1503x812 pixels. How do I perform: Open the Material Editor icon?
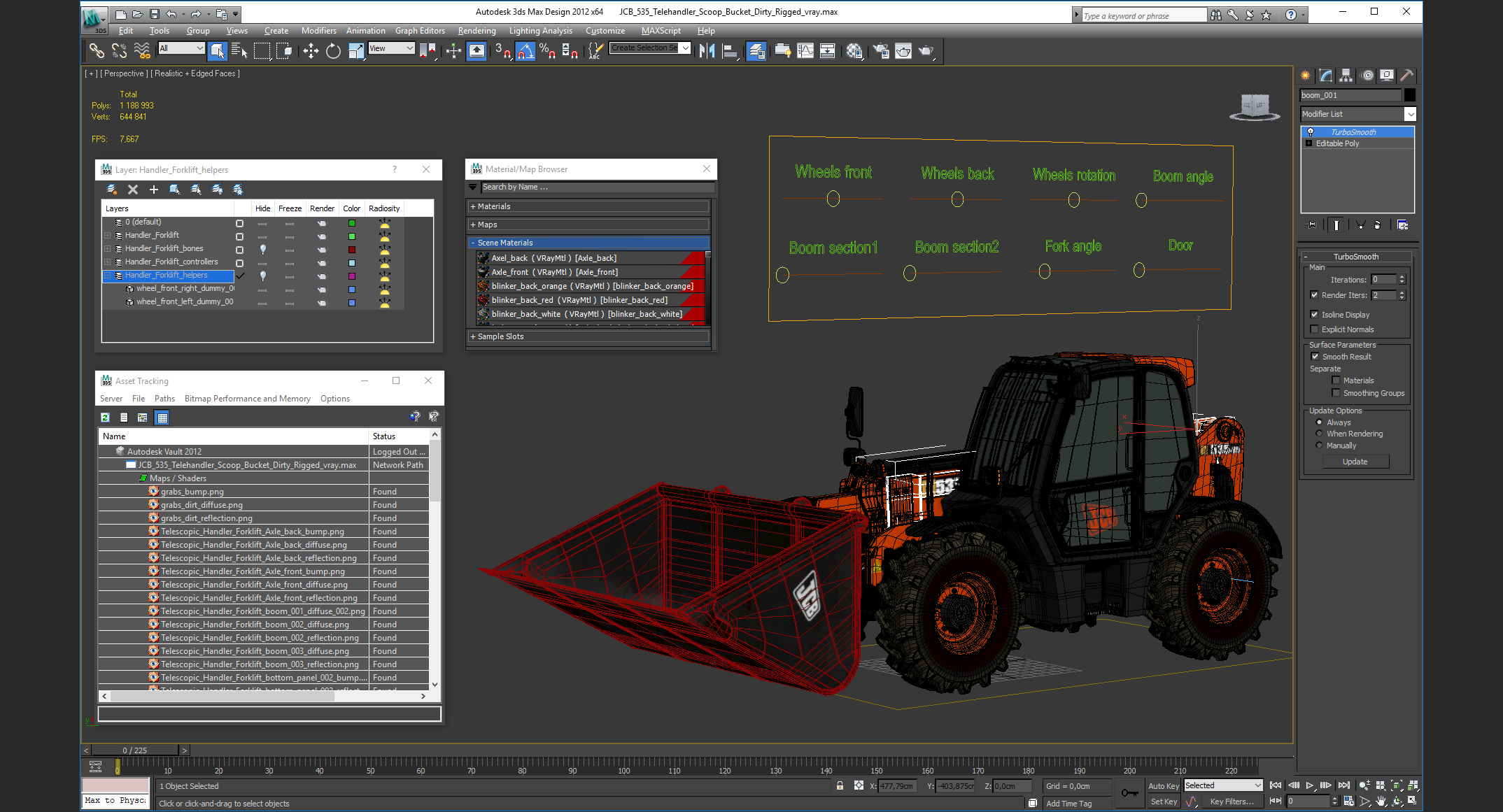tap(854, 50)
